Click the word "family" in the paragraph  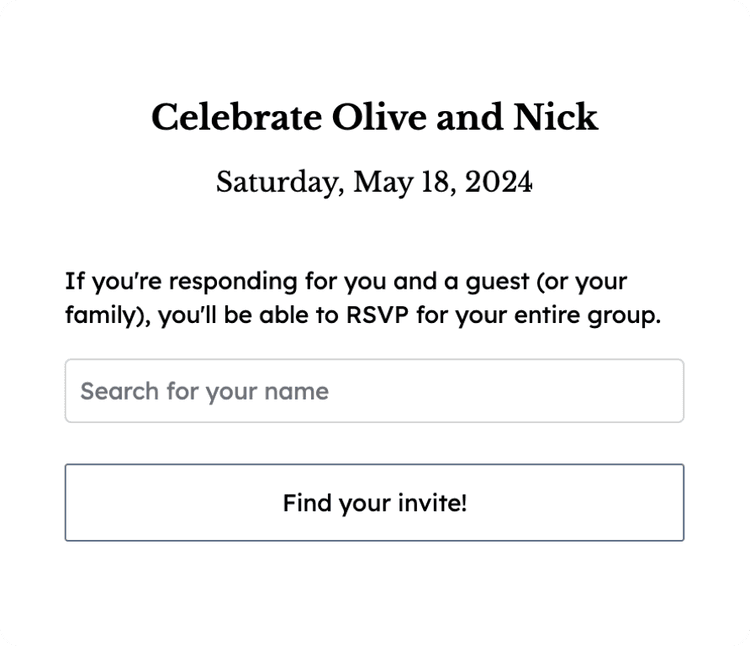[x=97, y=316]
